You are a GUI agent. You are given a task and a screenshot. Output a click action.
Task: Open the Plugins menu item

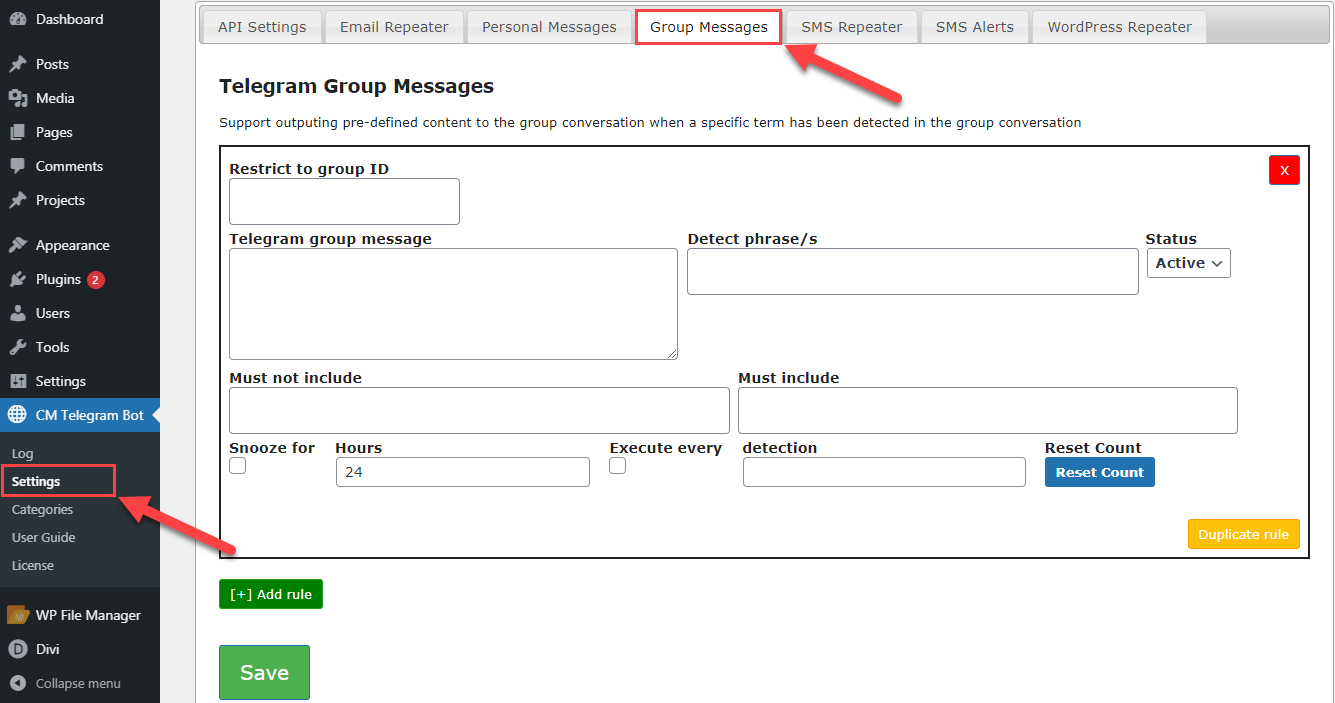(x=80, y=279)
